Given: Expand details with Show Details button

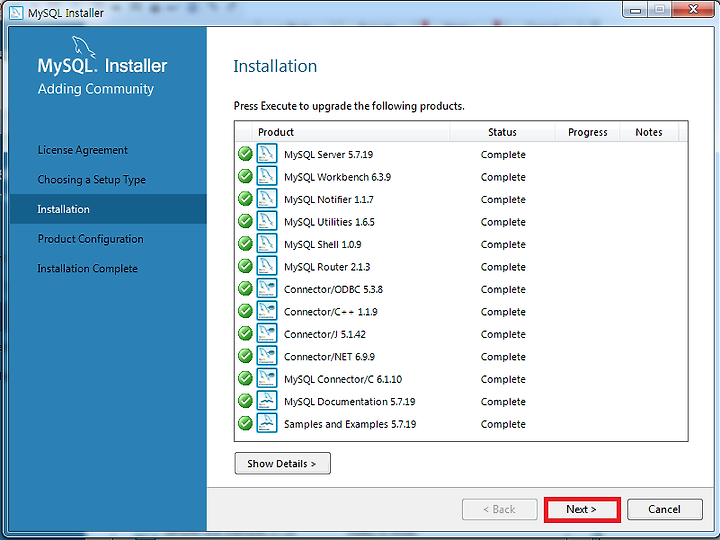Looking at the screenshot, I should click(x=282, y=463).
